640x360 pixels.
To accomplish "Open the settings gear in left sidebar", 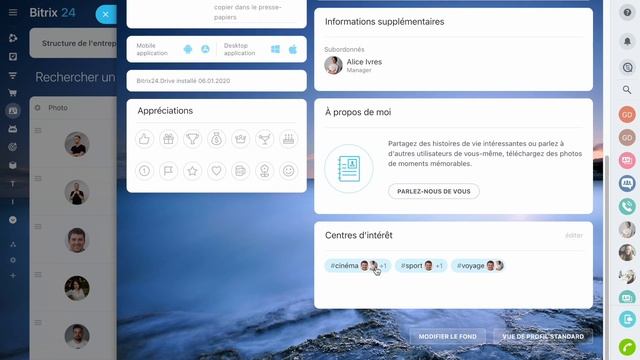I will [x=13, y=260].
